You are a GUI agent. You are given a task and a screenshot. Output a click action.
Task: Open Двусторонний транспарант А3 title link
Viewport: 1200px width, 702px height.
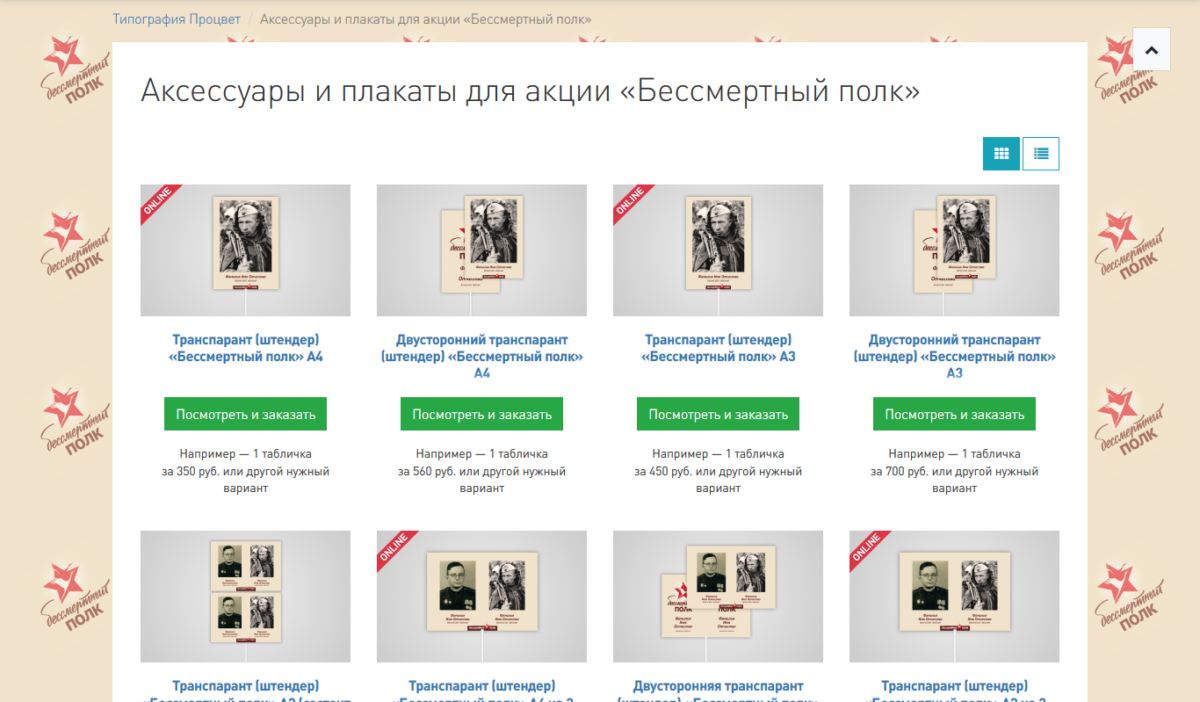tap(954, 356)
